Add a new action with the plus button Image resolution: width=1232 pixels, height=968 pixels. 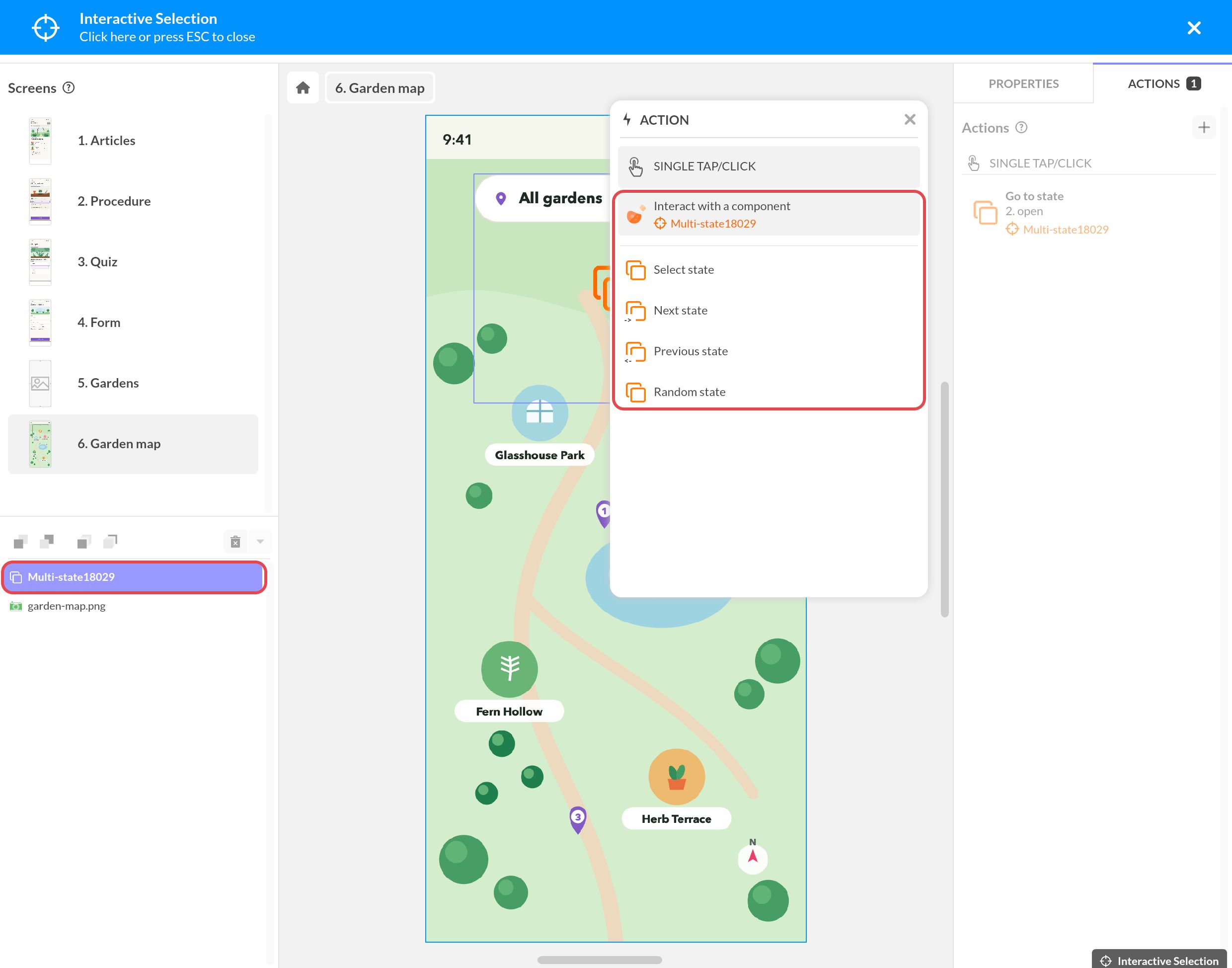(x=1204, y=128)
